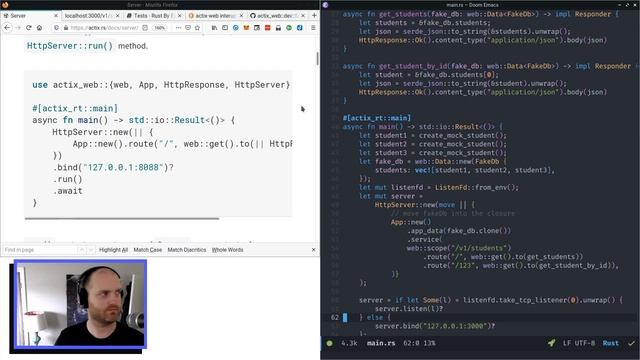
Task: Open the Firefox library icon
Action: [x=214, y=28]
